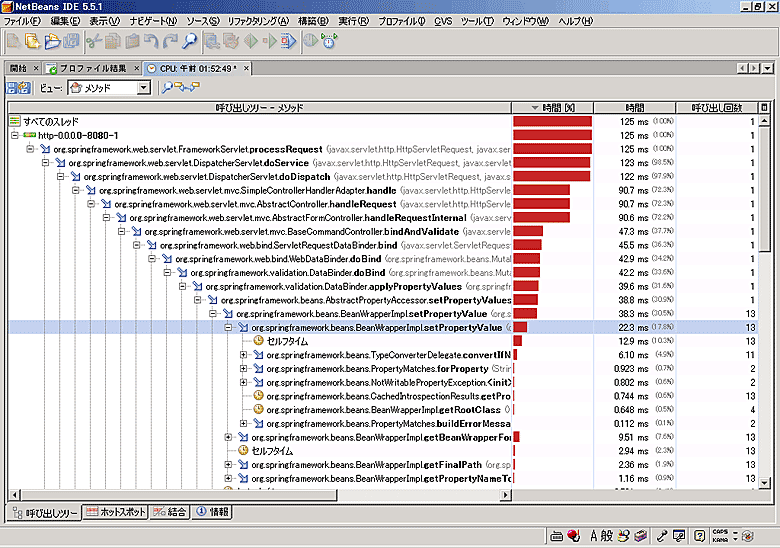Click the IME microphone icon
This screenshot has height=548, width=780.
pos(662,536)
